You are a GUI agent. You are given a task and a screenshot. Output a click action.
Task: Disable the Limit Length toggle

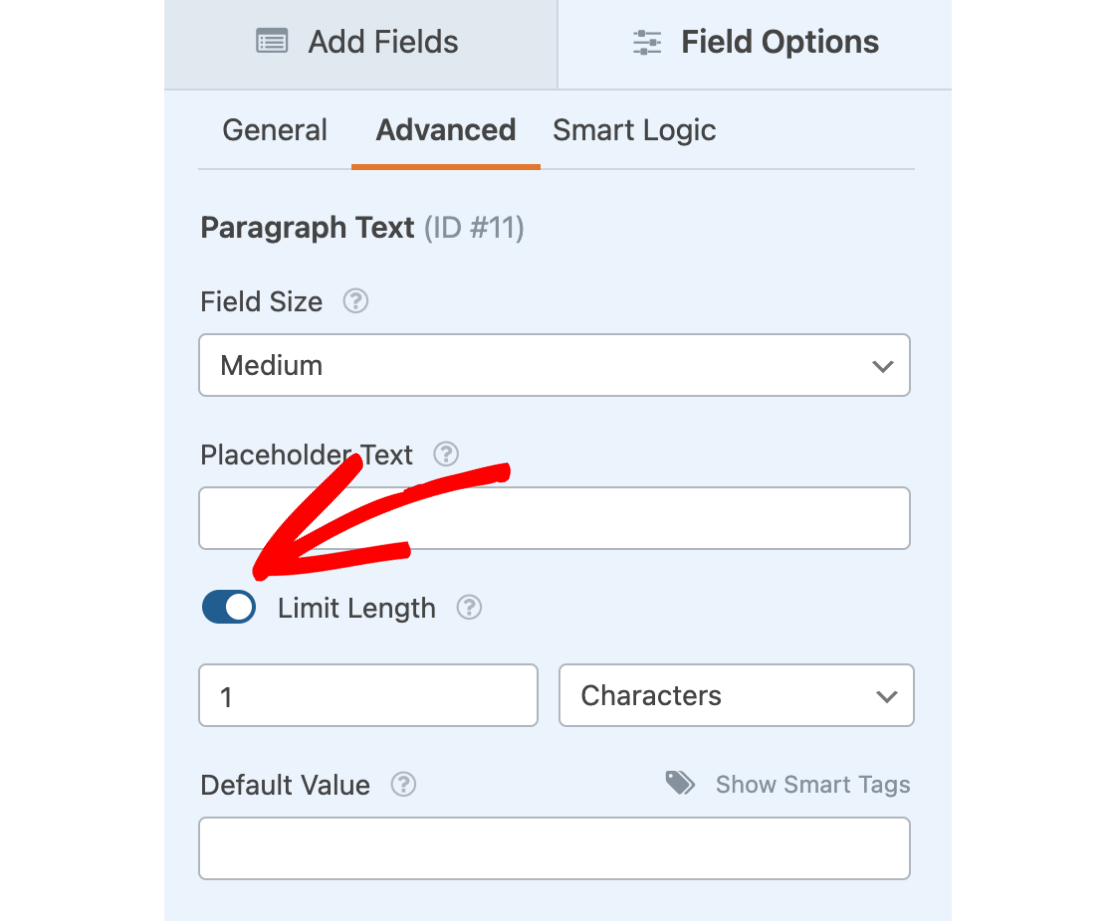pos(229,607)
